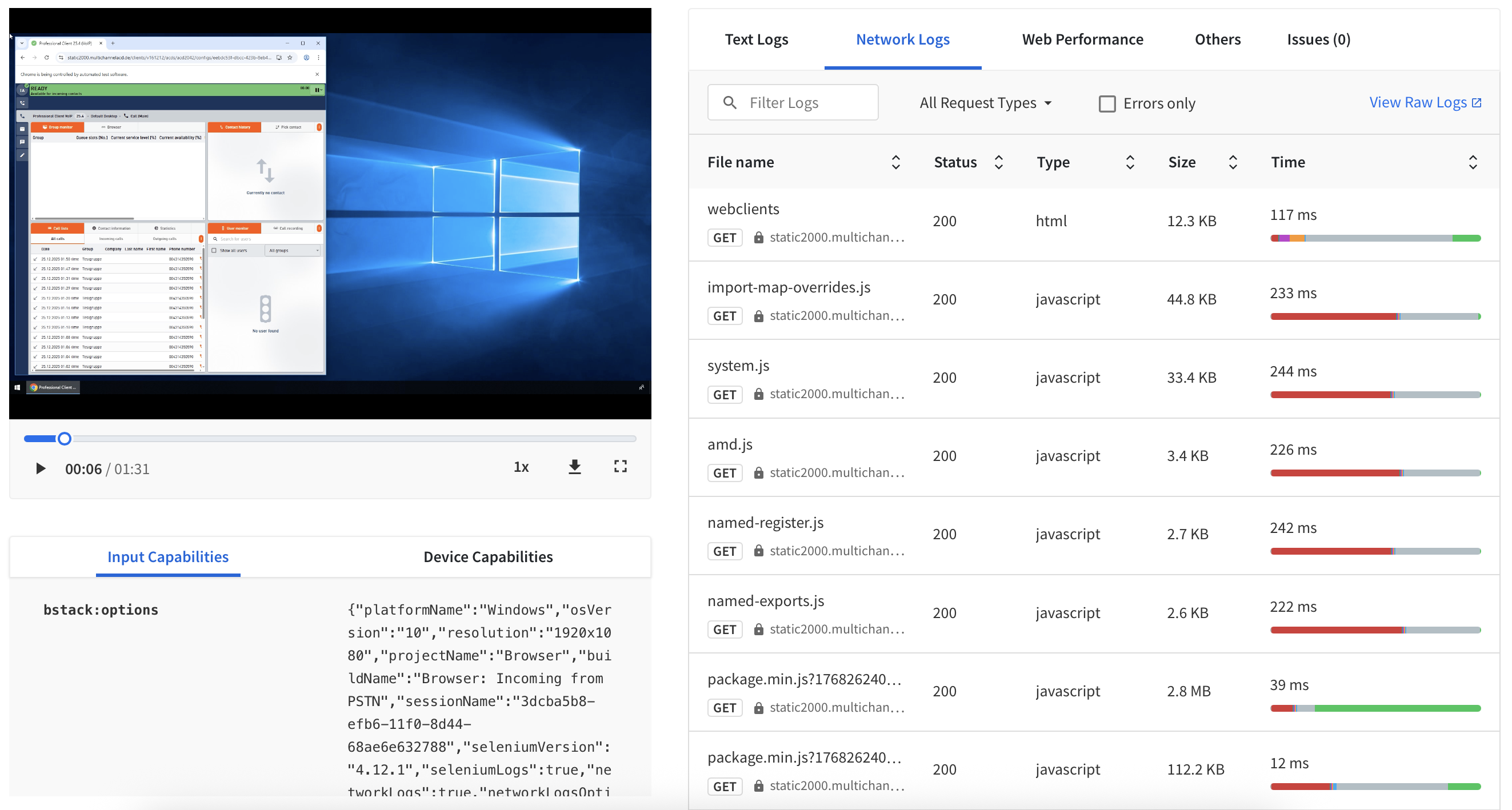Focus the Filter Logs input field
This screenshot has height=810, width=1512.
[x=807, y=103]
